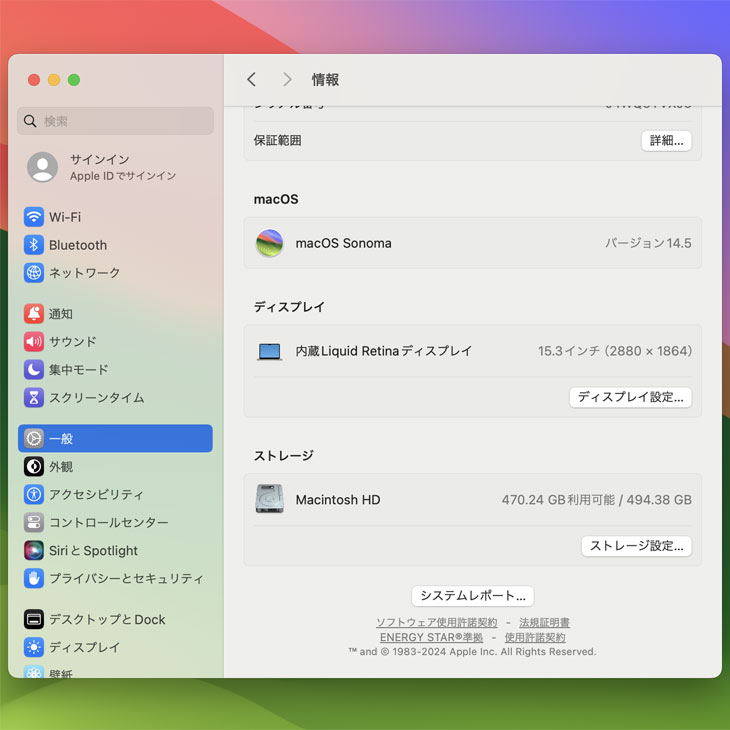Image resolution: width=730 pixels, height=730 pixels.
Task: Open the 集中モード moon icon
Action: (x=34, y=370)
